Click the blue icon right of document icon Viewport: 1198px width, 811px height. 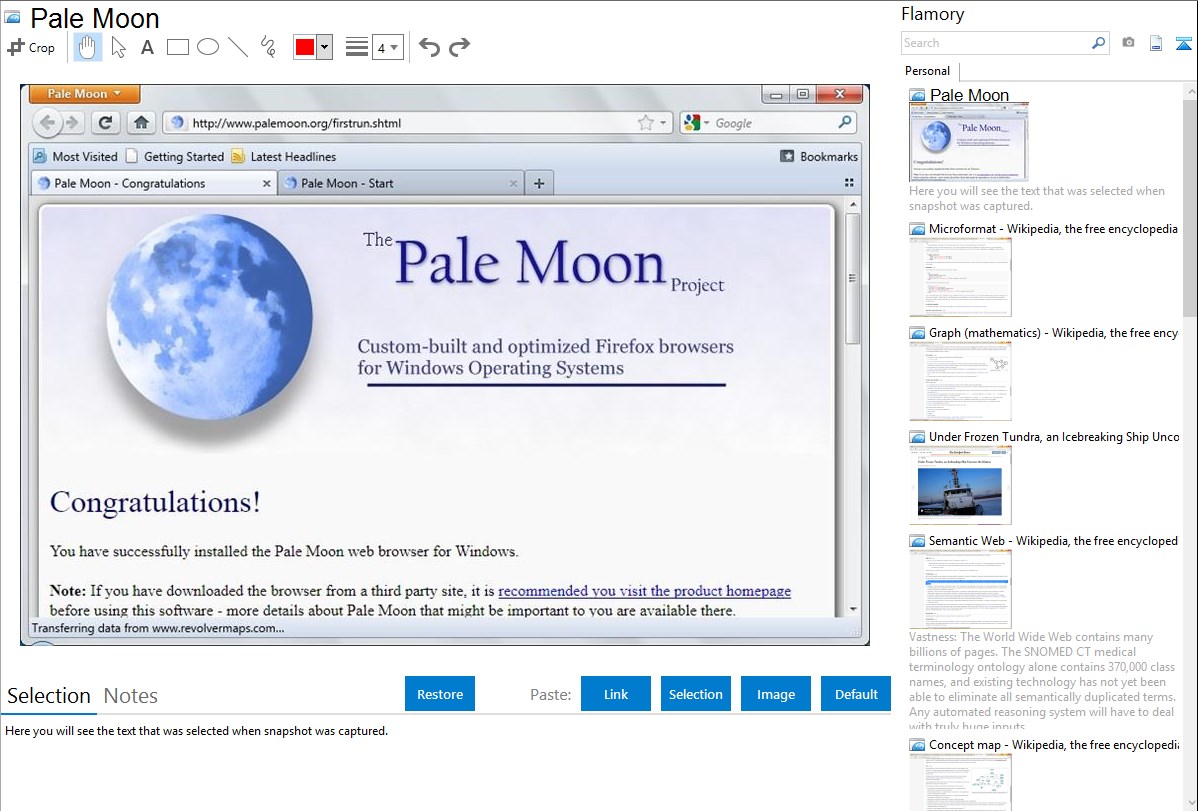tap(1183, 44)
